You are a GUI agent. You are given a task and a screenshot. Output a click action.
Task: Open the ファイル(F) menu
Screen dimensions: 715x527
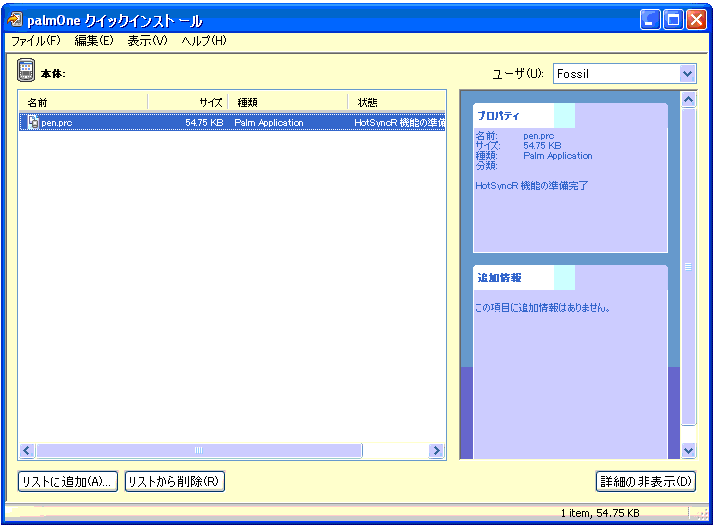tap(36, 41)
